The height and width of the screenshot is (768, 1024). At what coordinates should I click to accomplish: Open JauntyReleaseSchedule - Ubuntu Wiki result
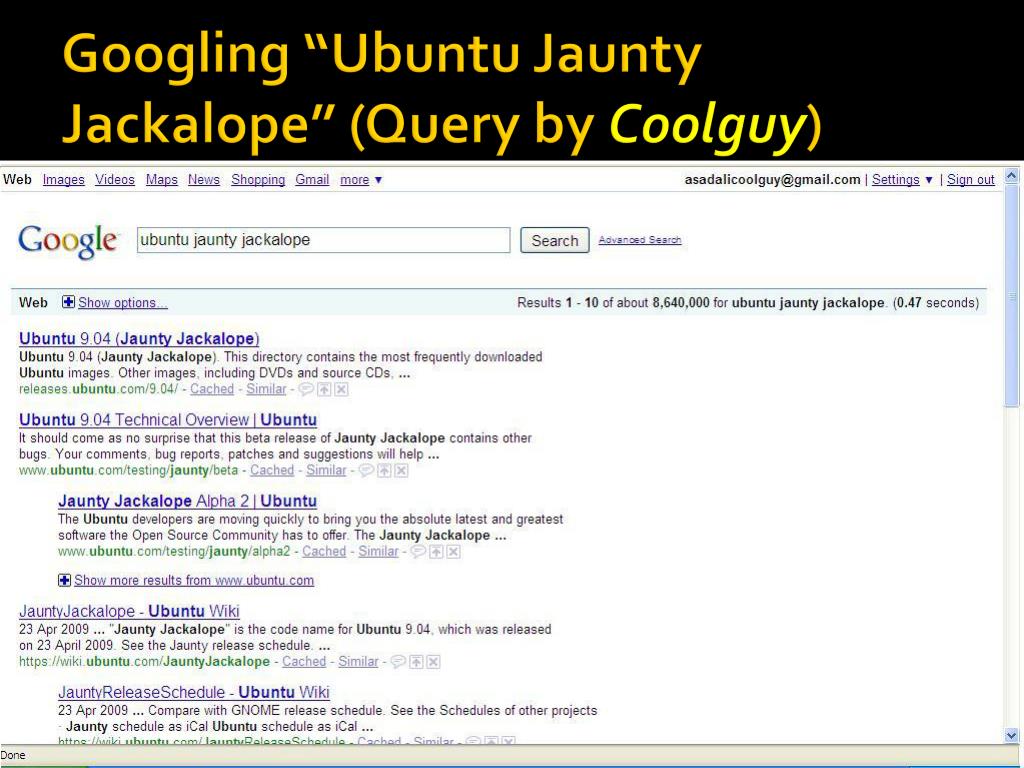point(194,692)
